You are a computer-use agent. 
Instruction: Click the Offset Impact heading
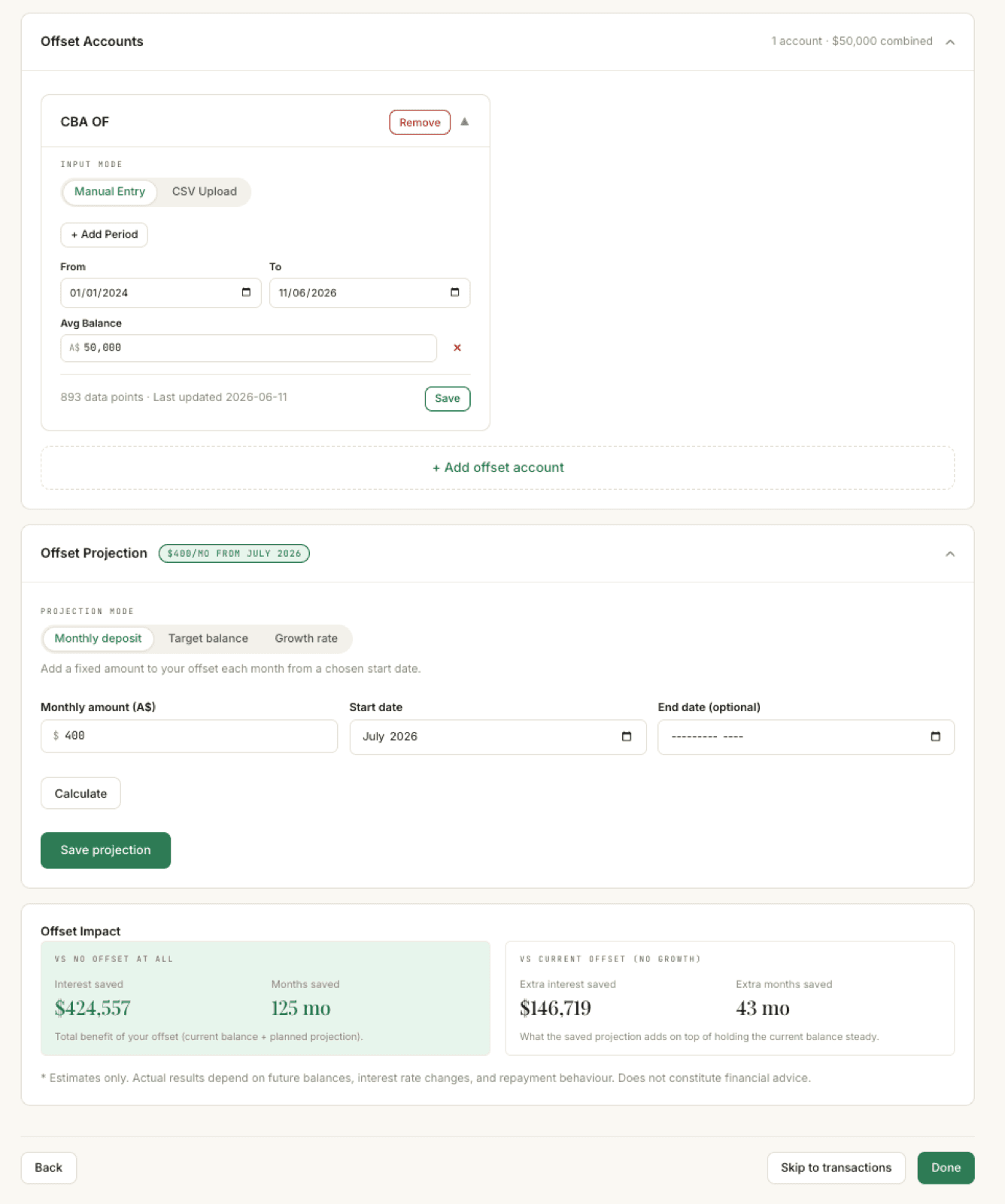[x=80, y=932]
